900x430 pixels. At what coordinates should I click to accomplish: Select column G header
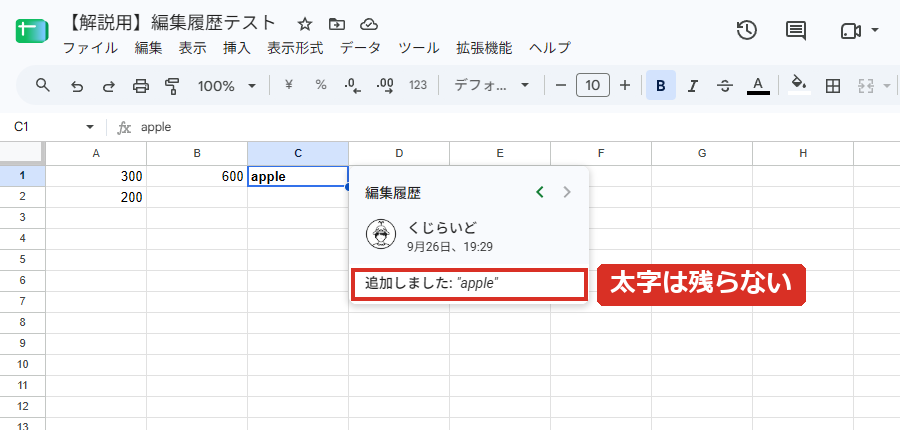[702, 153]
